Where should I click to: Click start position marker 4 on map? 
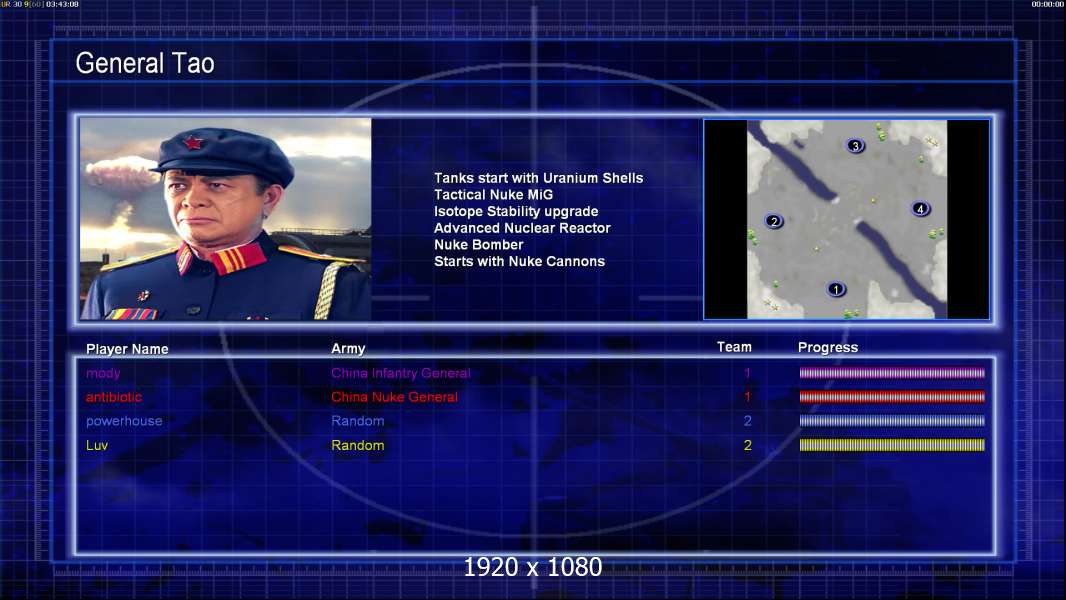pos(921,209)
